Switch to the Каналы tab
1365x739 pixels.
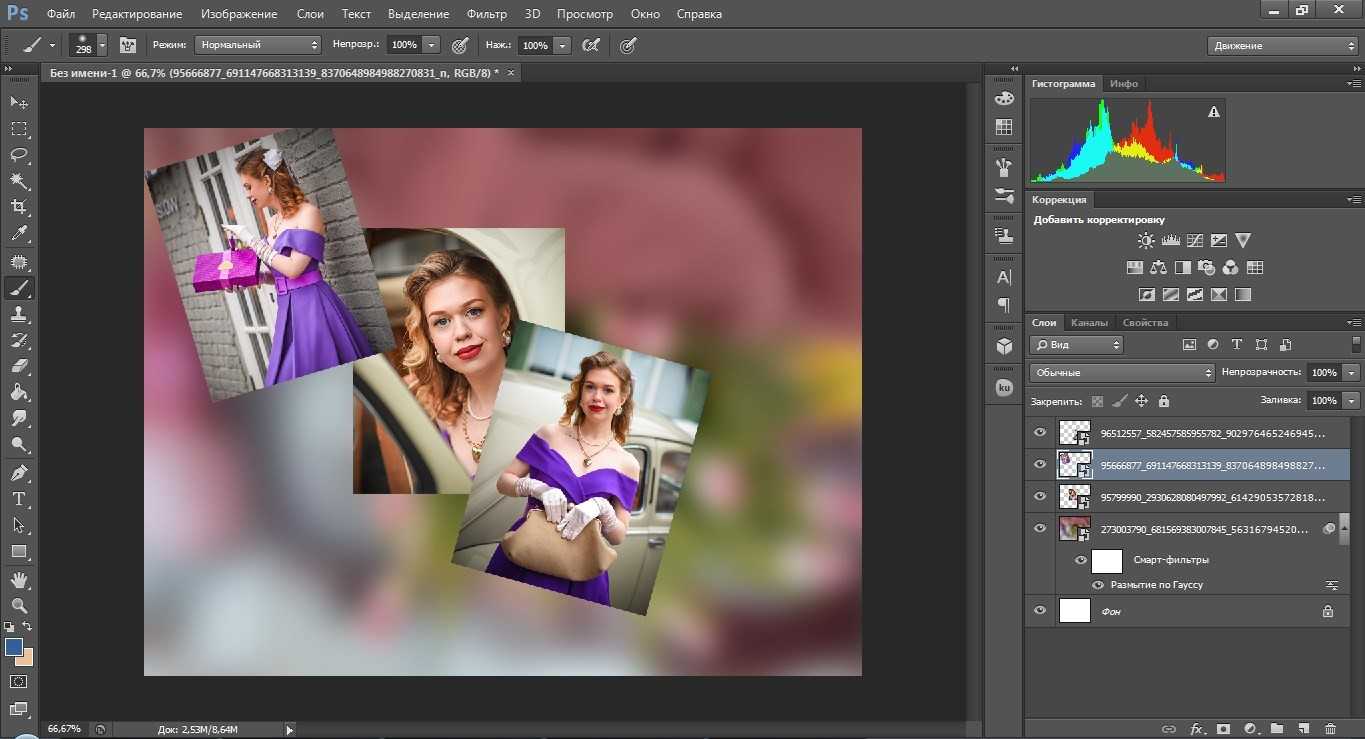click(1088, 323)
